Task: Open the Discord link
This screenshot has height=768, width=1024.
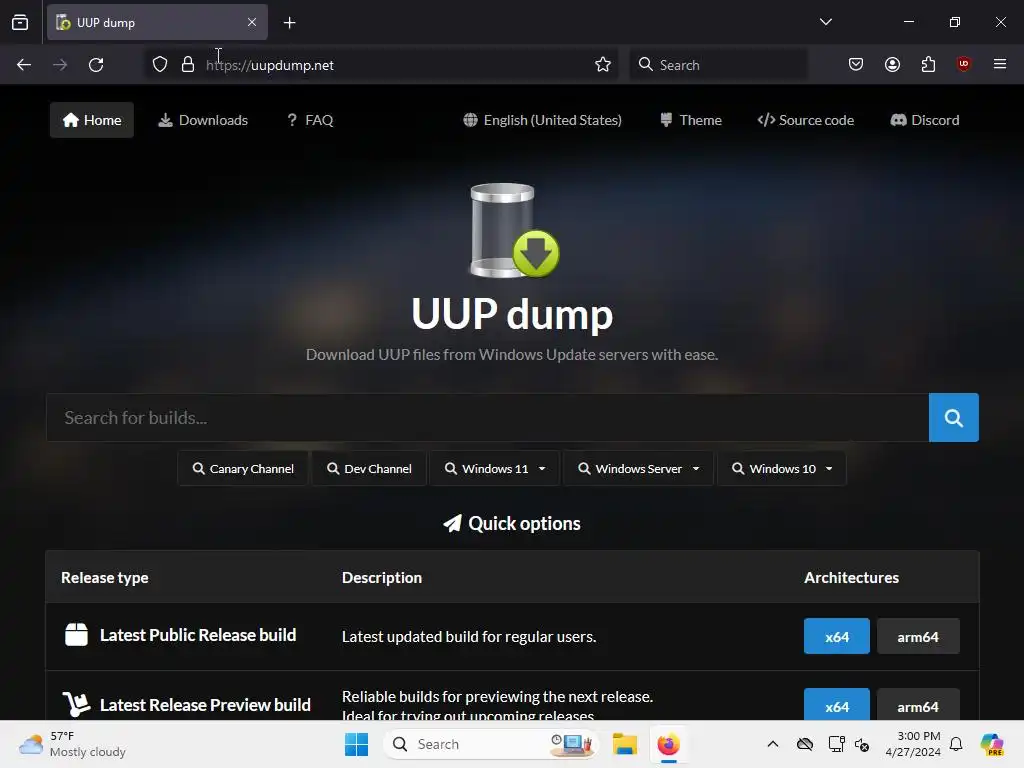Action: pos(925,120)
